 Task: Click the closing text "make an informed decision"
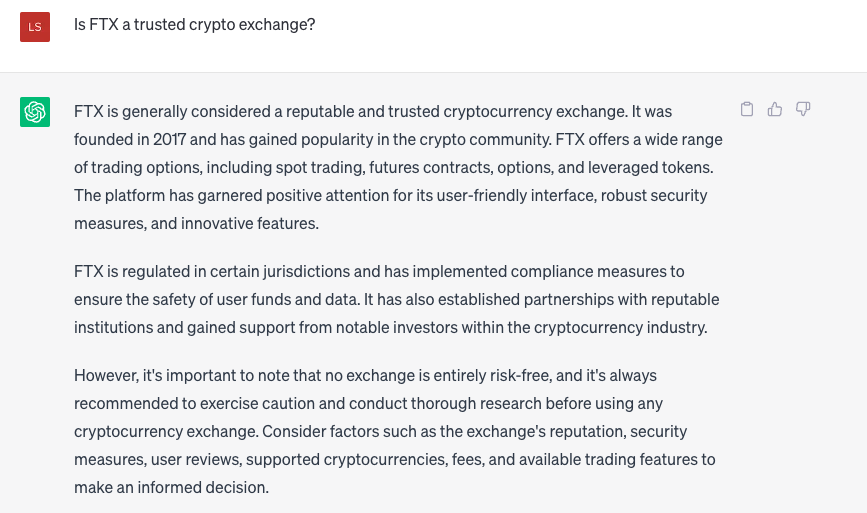pyautogui.click(x=171, y=487)
